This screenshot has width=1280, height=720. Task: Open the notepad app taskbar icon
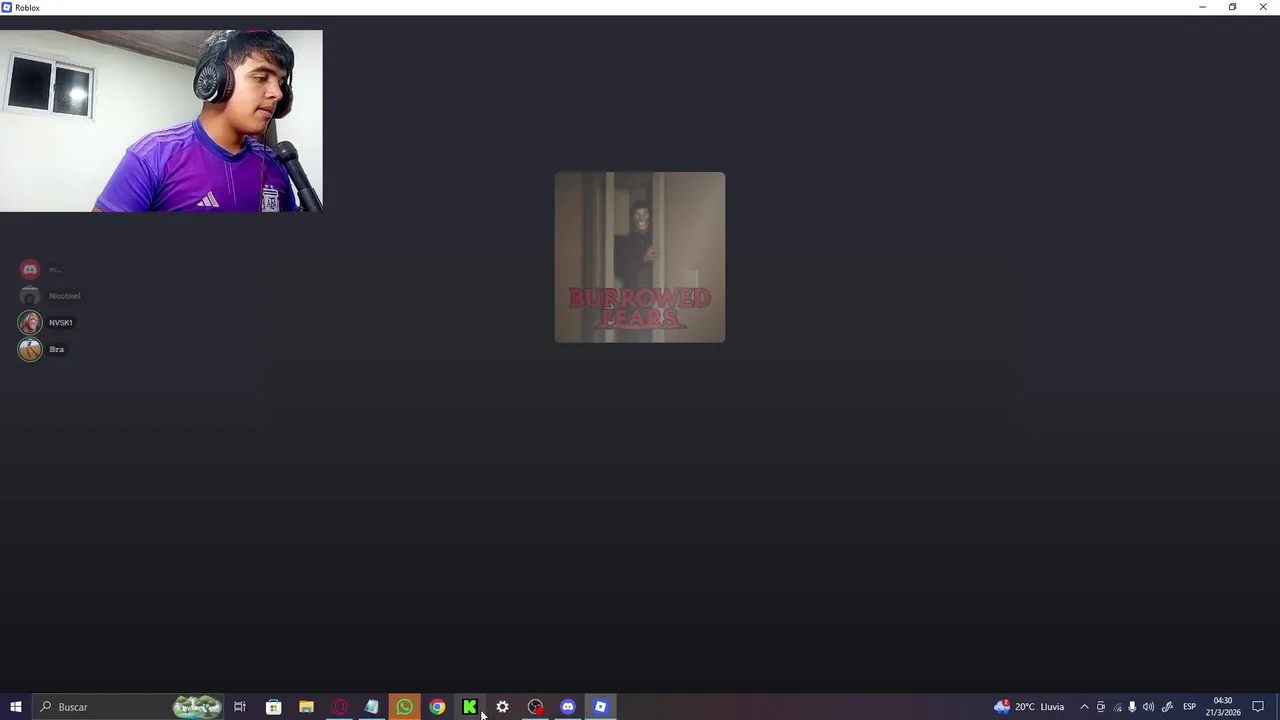371,707
